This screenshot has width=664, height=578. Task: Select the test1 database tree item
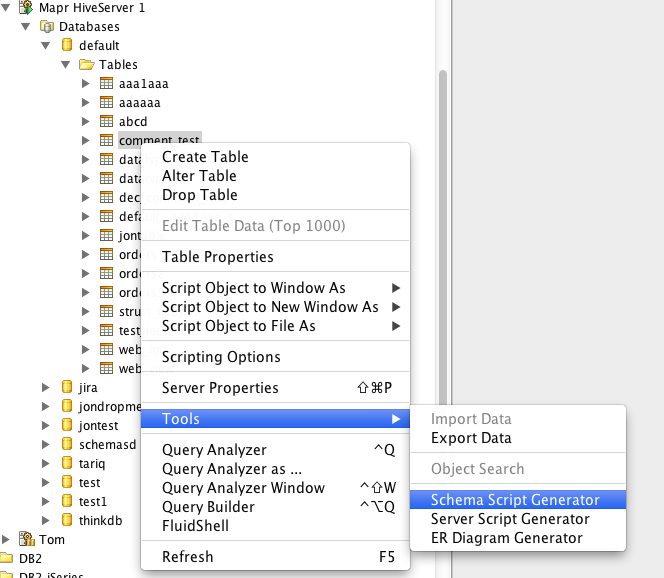(x=92, y=501)
